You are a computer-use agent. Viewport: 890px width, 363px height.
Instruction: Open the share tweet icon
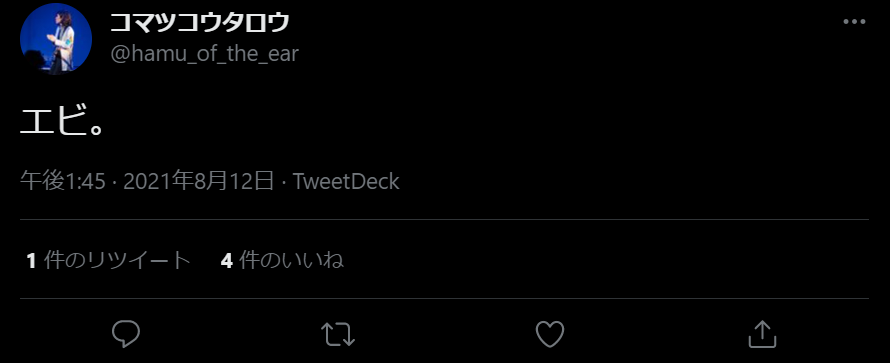pyautogui.click(x=762, y=334)
